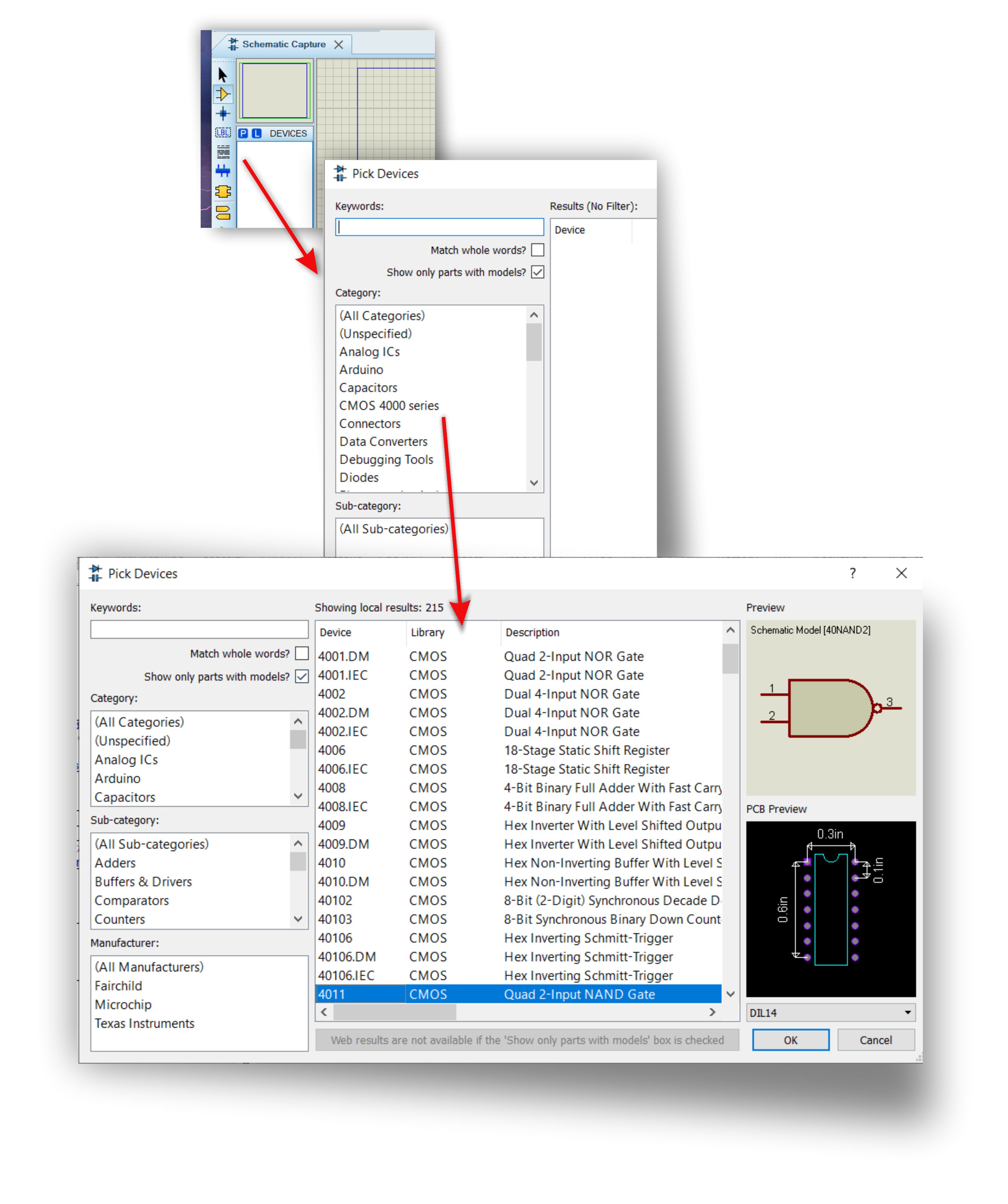Click the Keywords field in the no-filter dialog

coord(439,227)
